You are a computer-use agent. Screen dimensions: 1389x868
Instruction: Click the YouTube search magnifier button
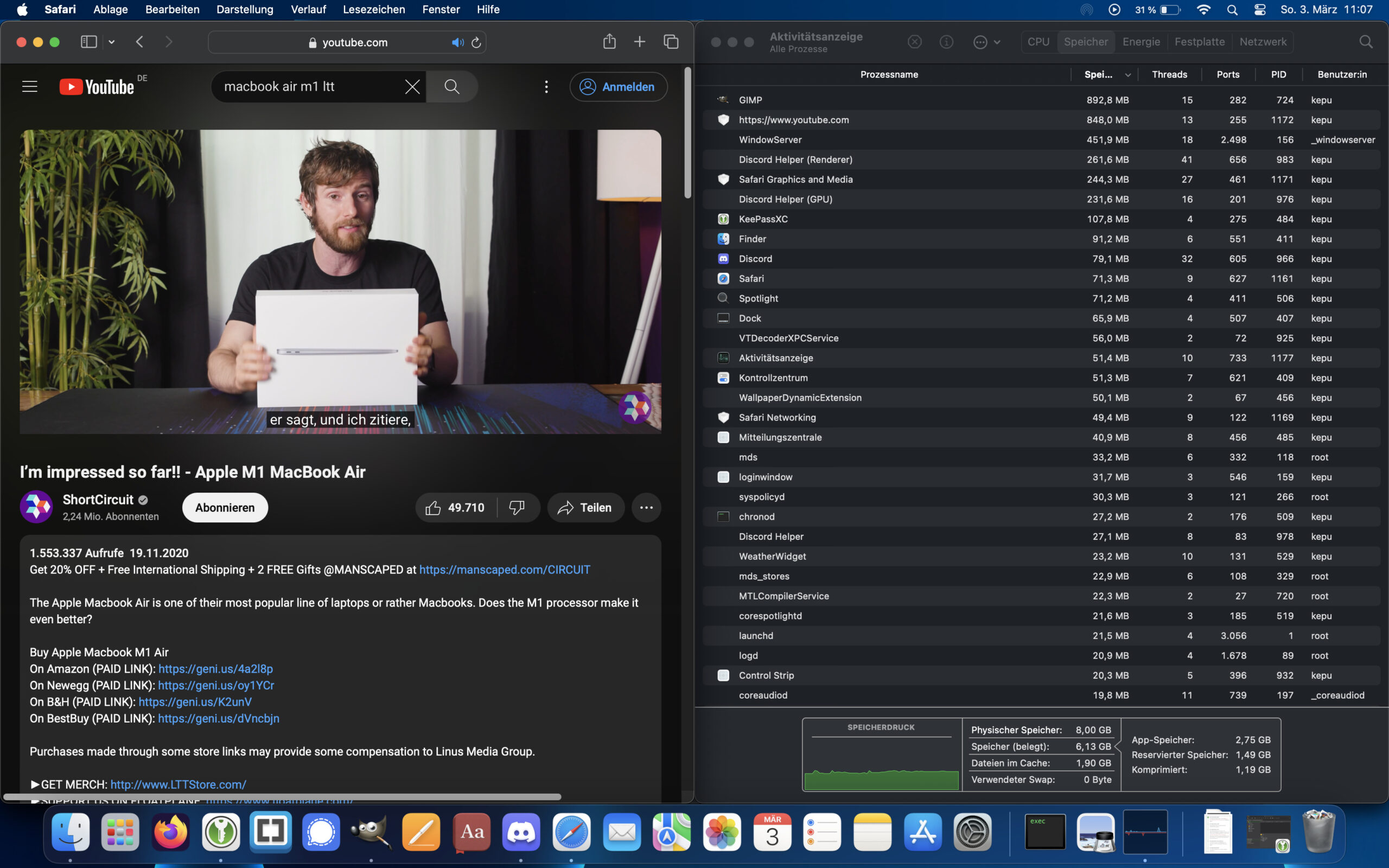(x=452, y=87)
